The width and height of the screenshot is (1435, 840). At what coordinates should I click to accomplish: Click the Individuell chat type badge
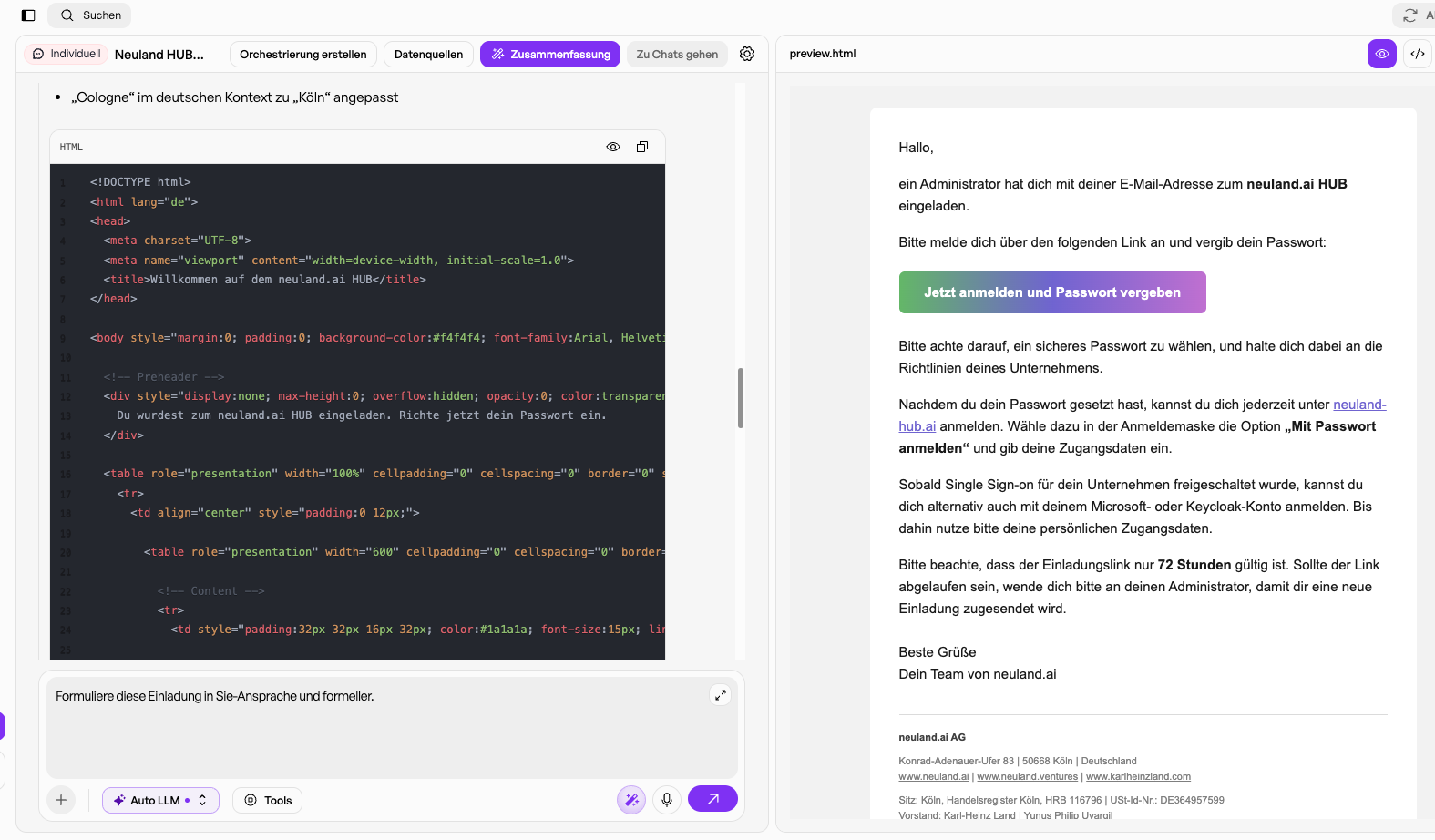(66, 54)
